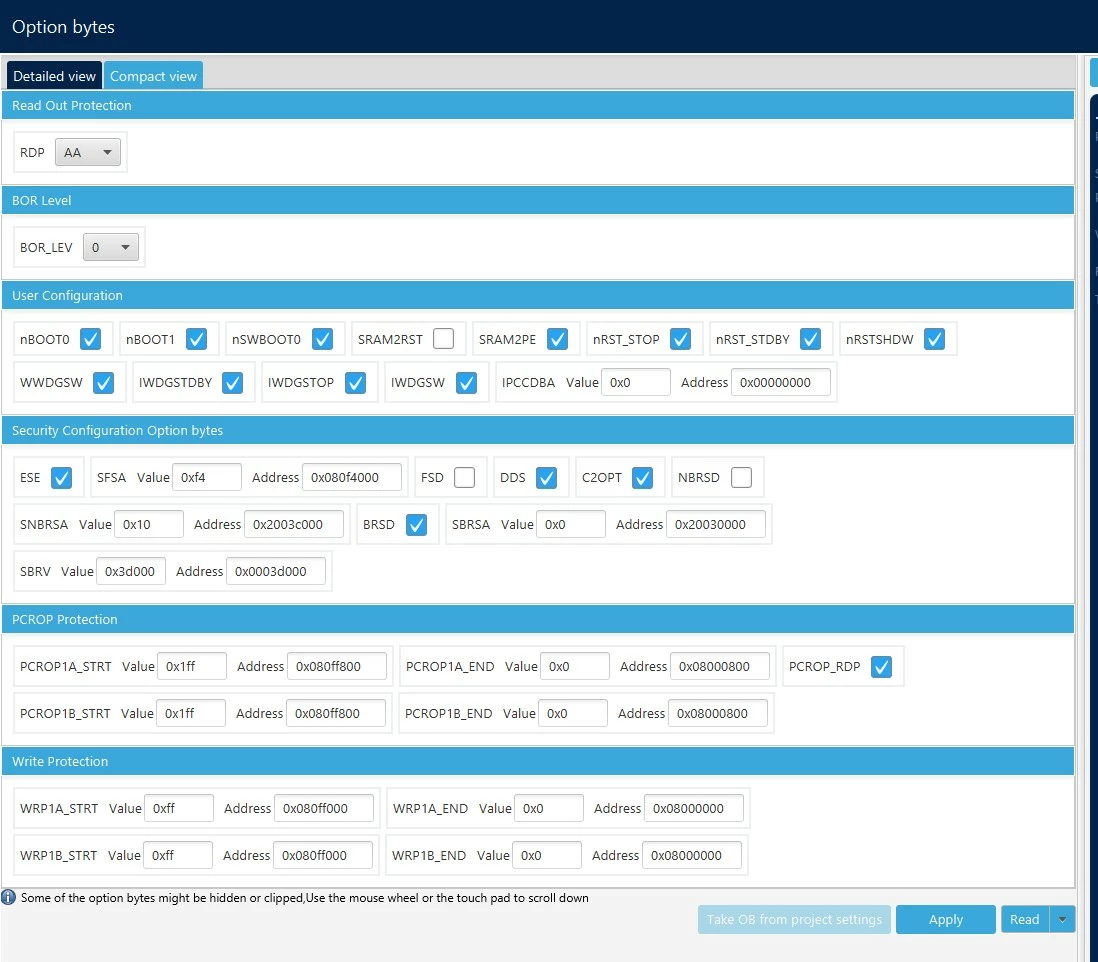The height and width of the screenshot is (962, 1098).
Task: Uncheck the nSWBOOT0 option
Action: tap(322, 339)
